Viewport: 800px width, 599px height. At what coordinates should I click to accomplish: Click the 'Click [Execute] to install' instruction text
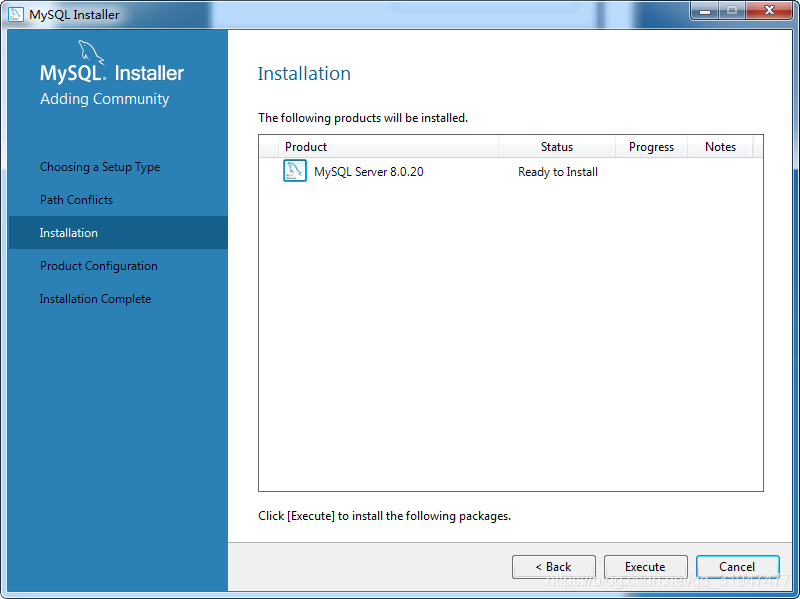click(384, 516)
